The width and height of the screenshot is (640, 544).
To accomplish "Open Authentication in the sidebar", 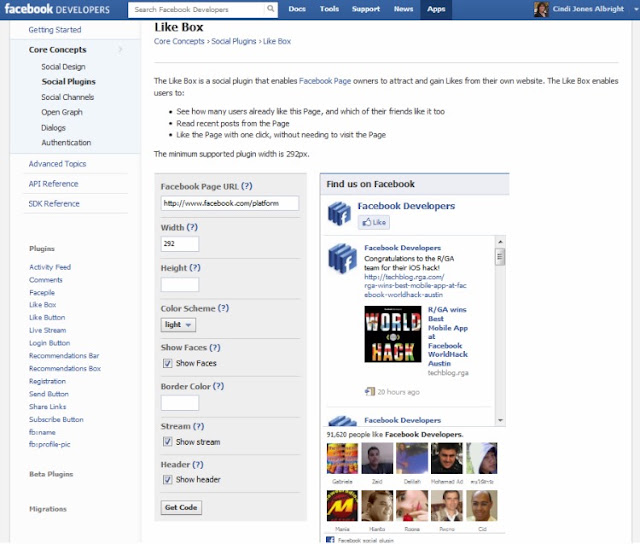I will (66, 142).
